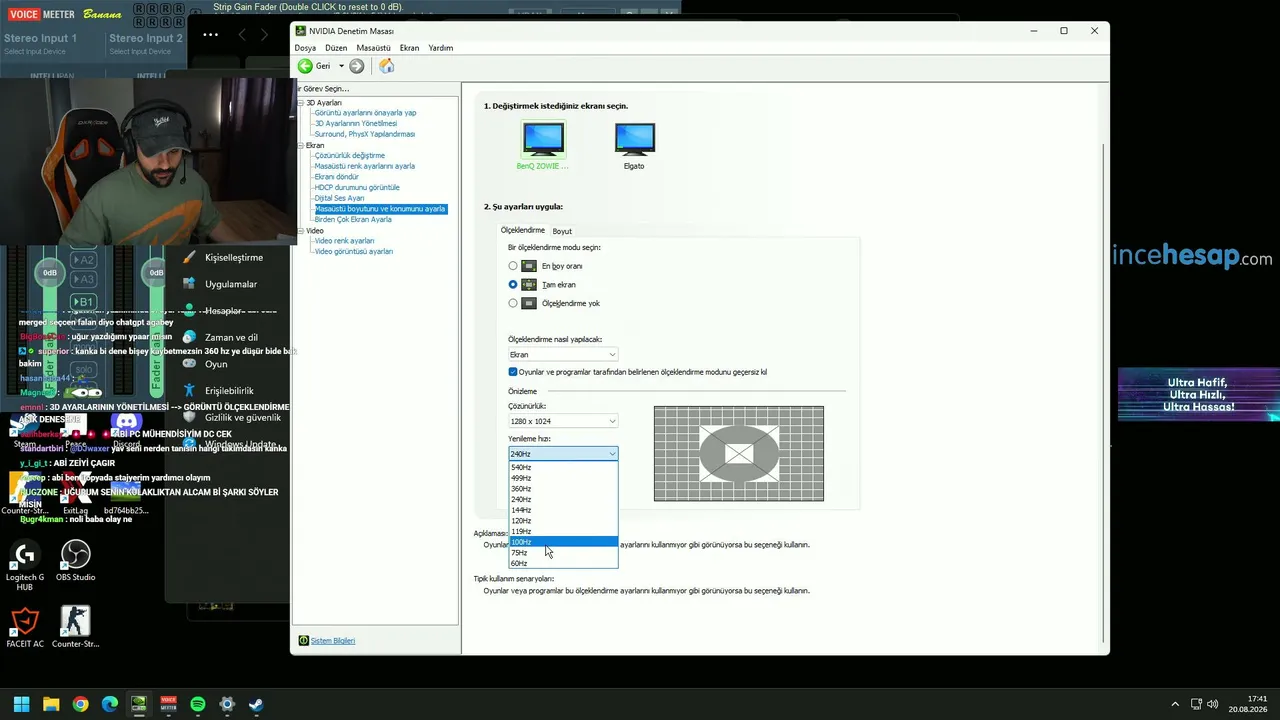Choose 360Hz from the refresh rate list
Viewport: 1280px width, 720px height.
[x=563, y=489]
